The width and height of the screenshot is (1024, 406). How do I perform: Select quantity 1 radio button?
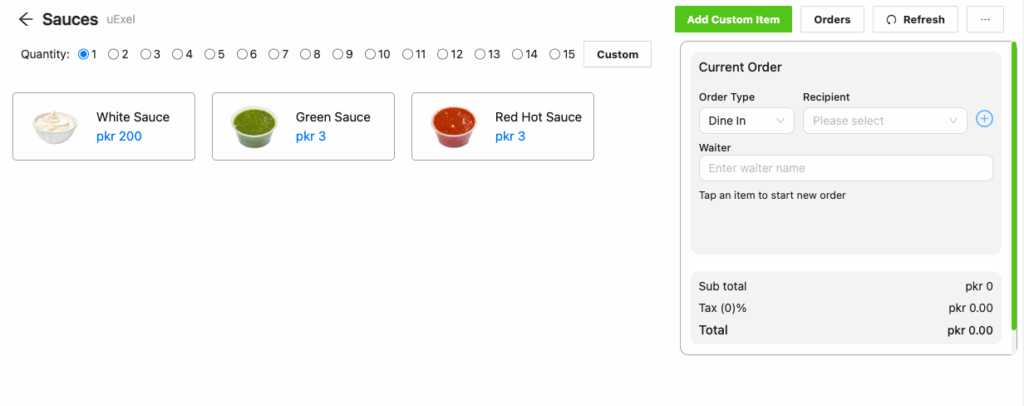[83, 54]
